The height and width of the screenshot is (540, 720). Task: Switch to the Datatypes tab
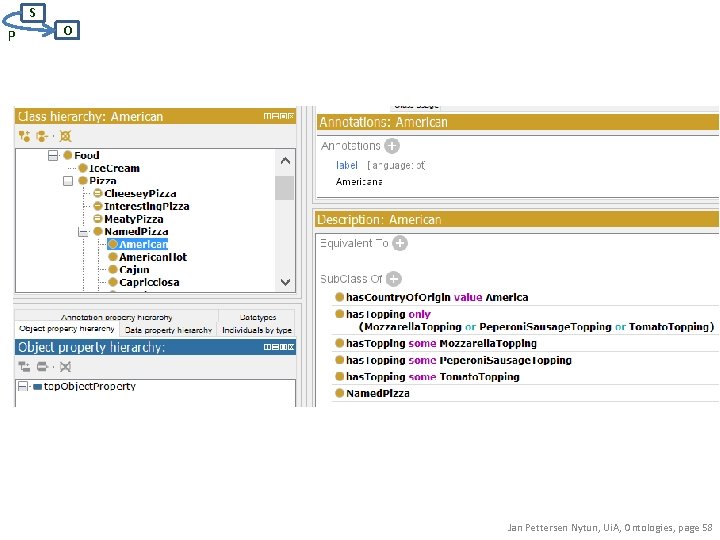coord(258,317)
